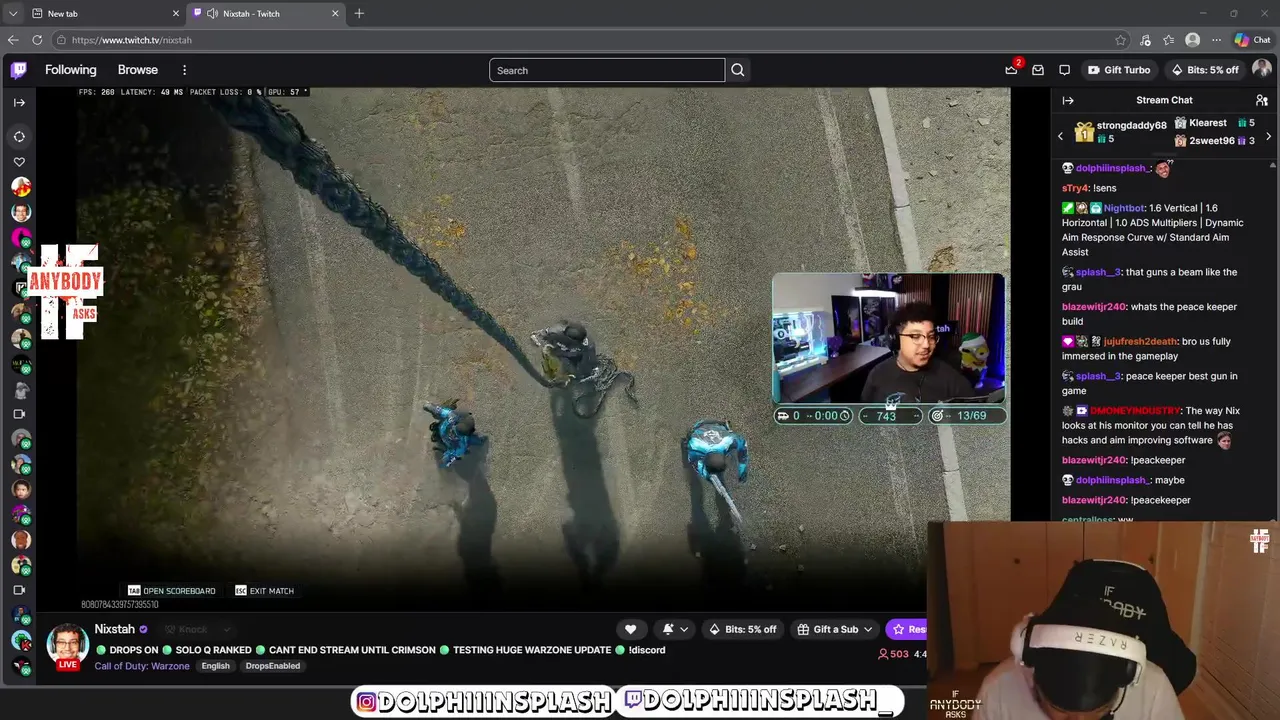Click Gift Turbo button
Viewport: 1280px width, 720px height.
tap(1119, 70)
